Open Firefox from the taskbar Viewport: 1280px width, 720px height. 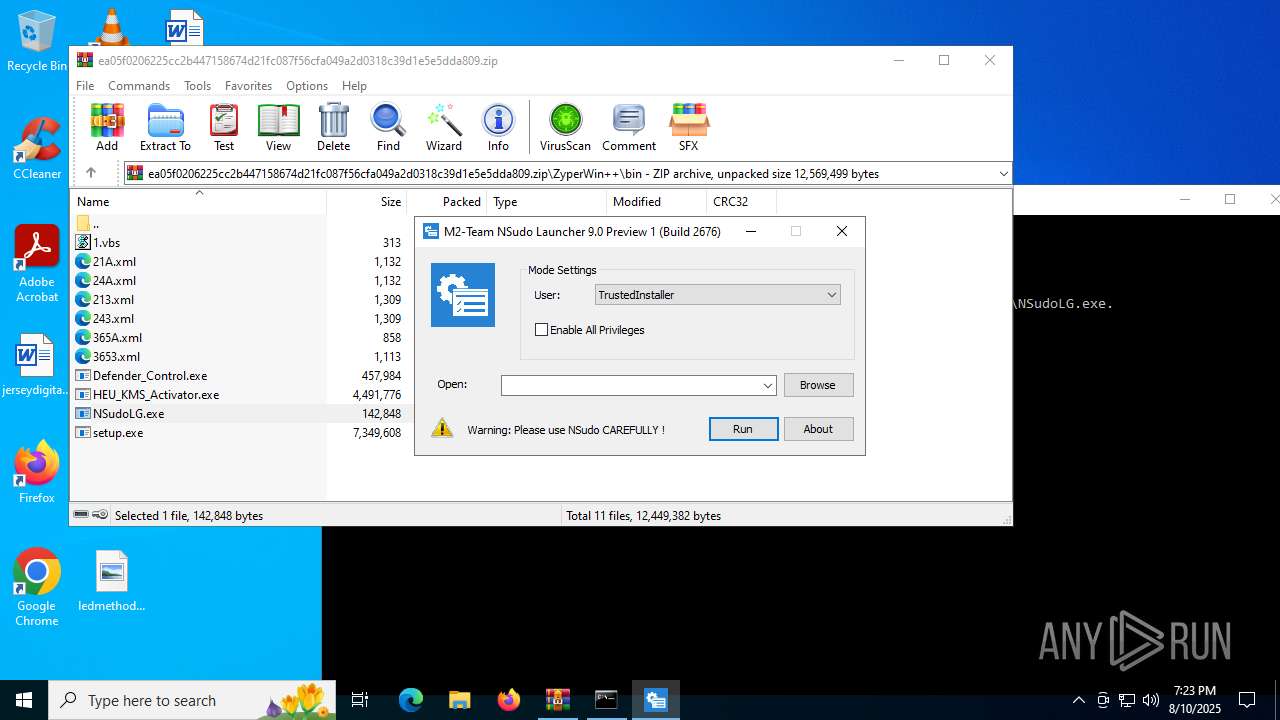pos(508,700)
